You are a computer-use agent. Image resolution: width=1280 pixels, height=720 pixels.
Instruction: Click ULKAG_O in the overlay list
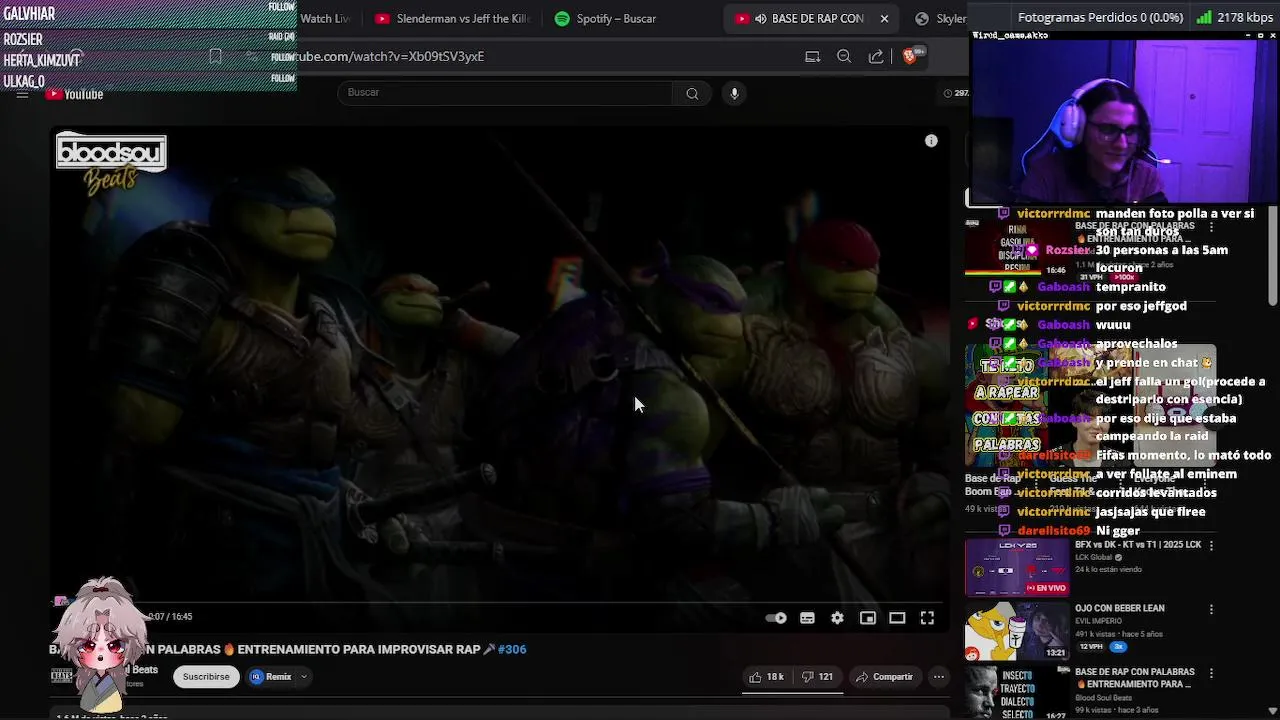(x=24, y=81)
